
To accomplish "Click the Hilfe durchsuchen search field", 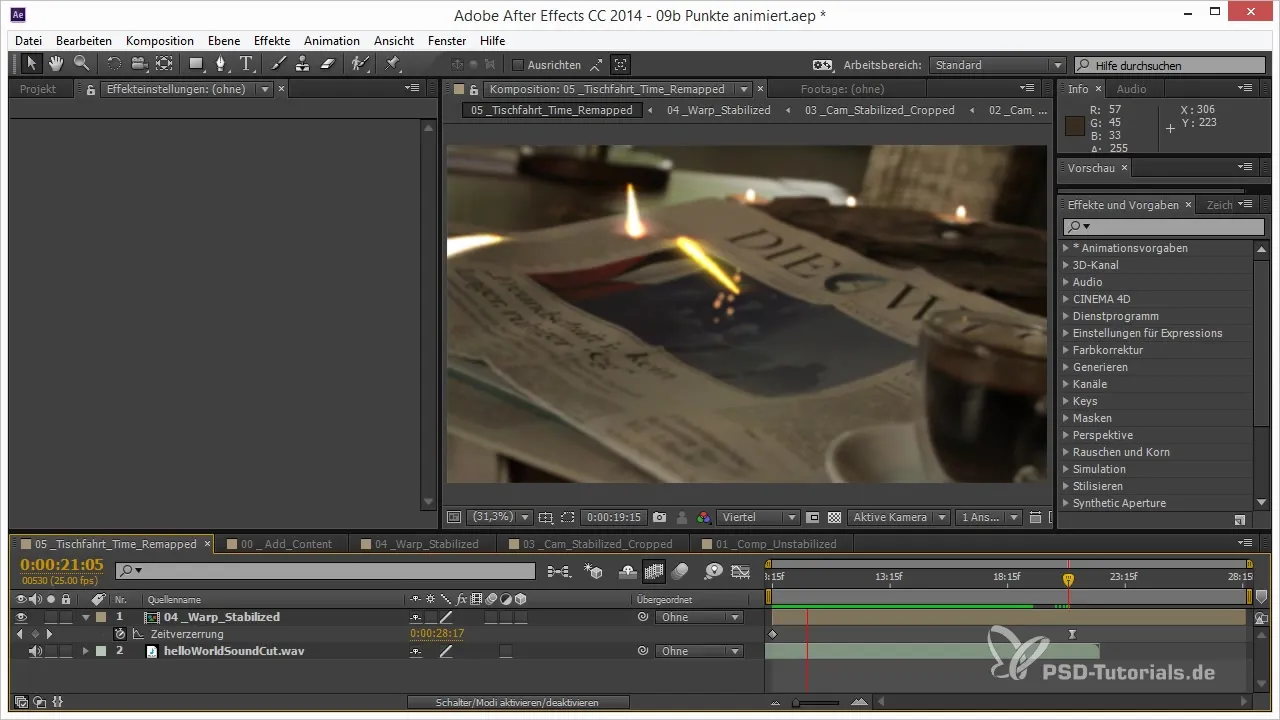I will pos(1169,65).
